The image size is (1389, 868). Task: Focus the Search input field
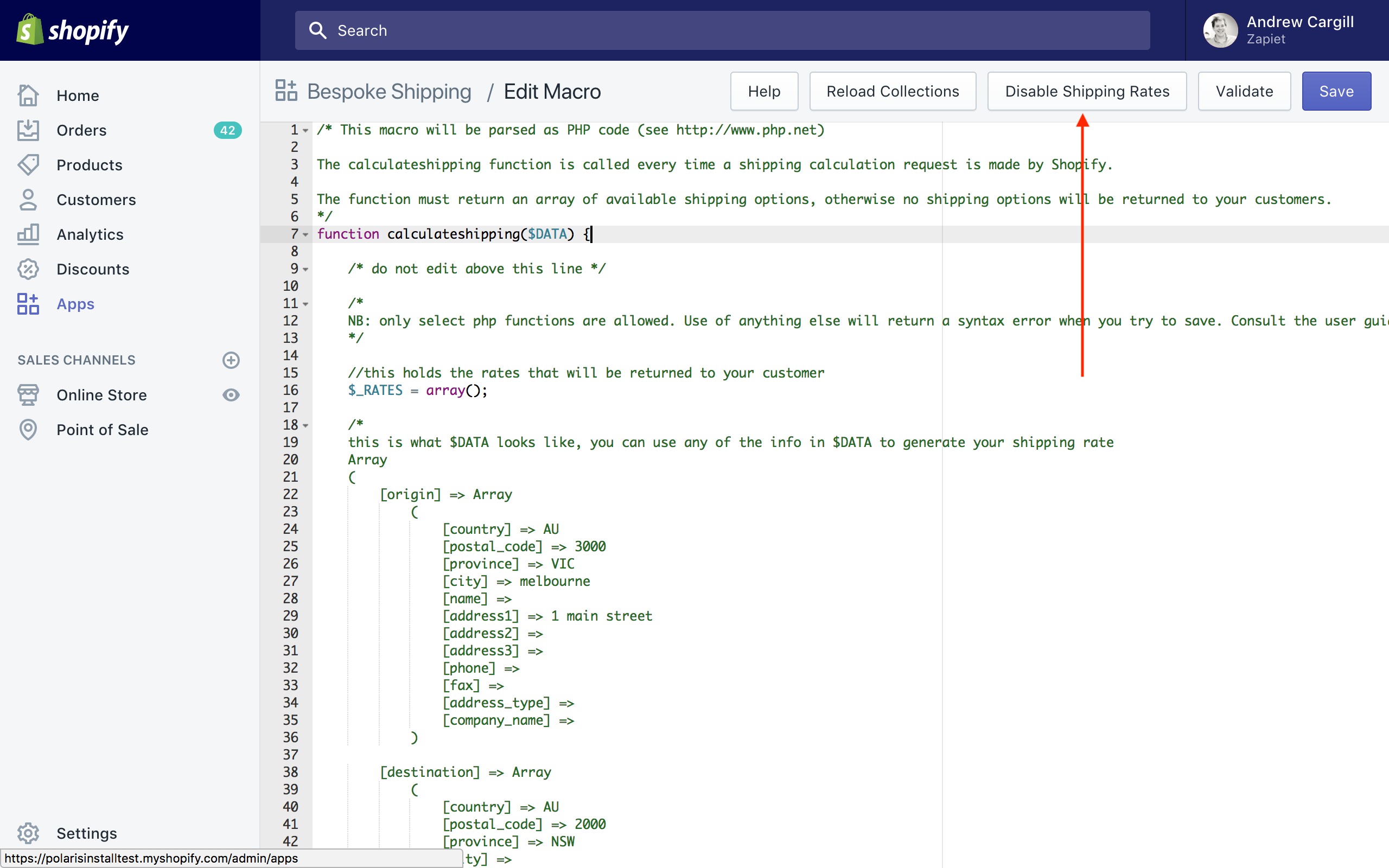click(722, 30)
